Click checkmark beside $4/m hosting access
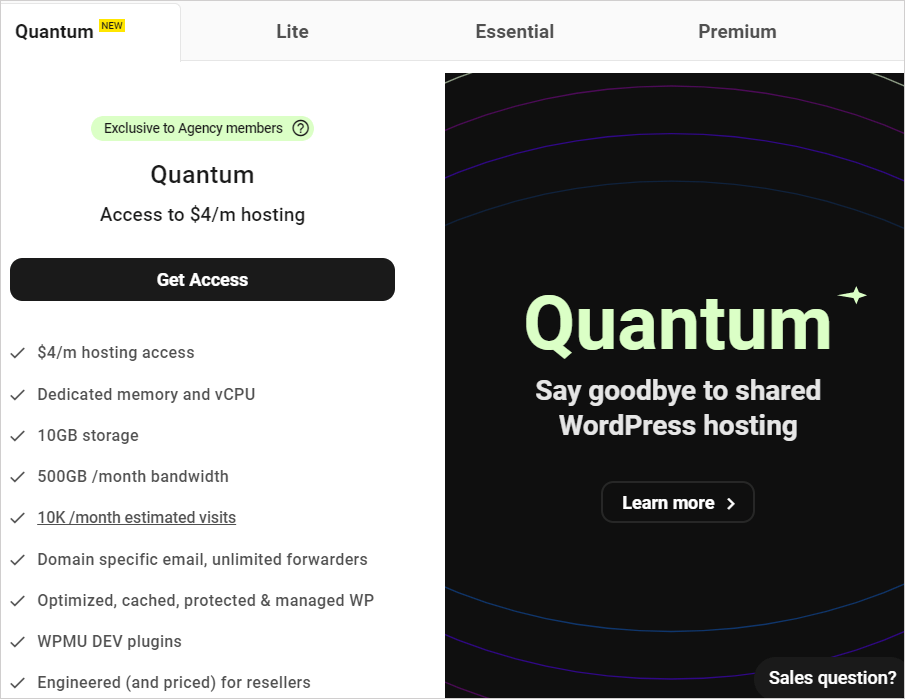The width and height of the screenshot is (905, 699). pos(17,353)
